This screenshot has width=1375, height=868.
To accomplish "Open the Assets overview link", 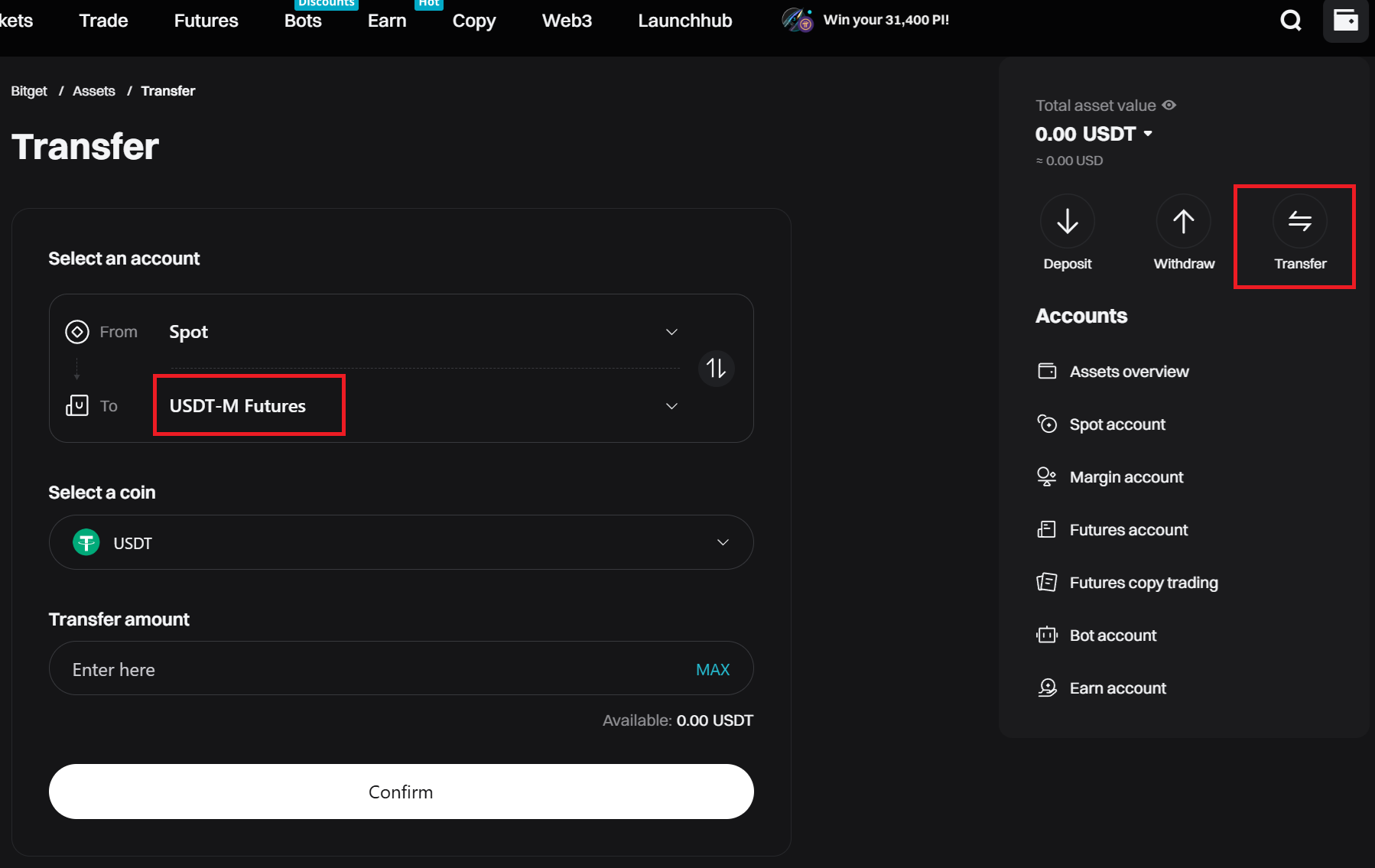I will click(1129, 372).
